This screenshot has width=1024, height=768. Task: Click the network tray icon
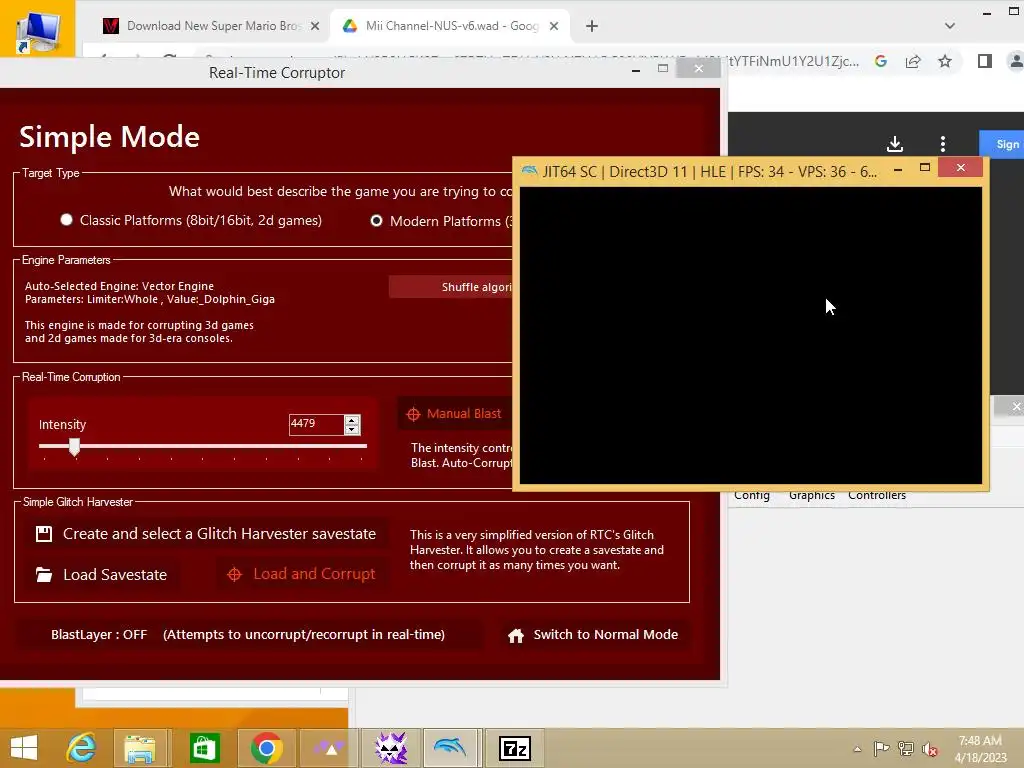coord(906,748)
